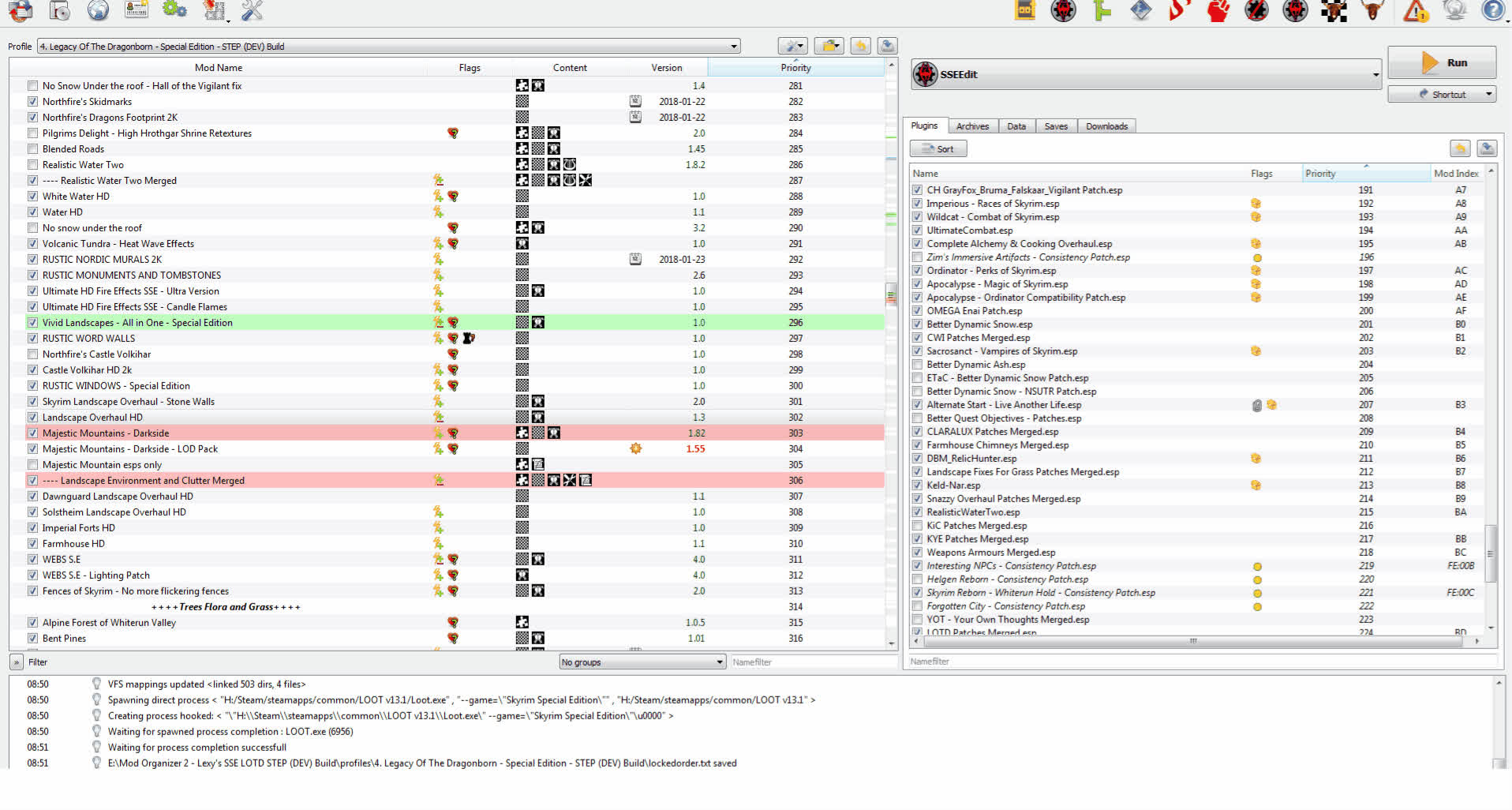Enable Realistic Water Two mod checkbox

click(x=32, y=164)
